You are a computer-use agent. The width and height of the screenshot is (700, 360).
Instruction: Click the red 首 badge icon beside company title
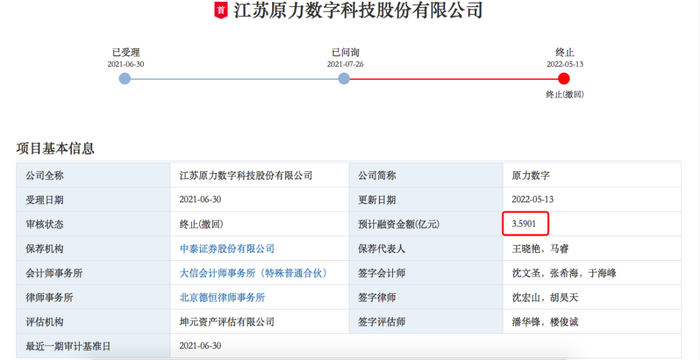pos(221,10)
